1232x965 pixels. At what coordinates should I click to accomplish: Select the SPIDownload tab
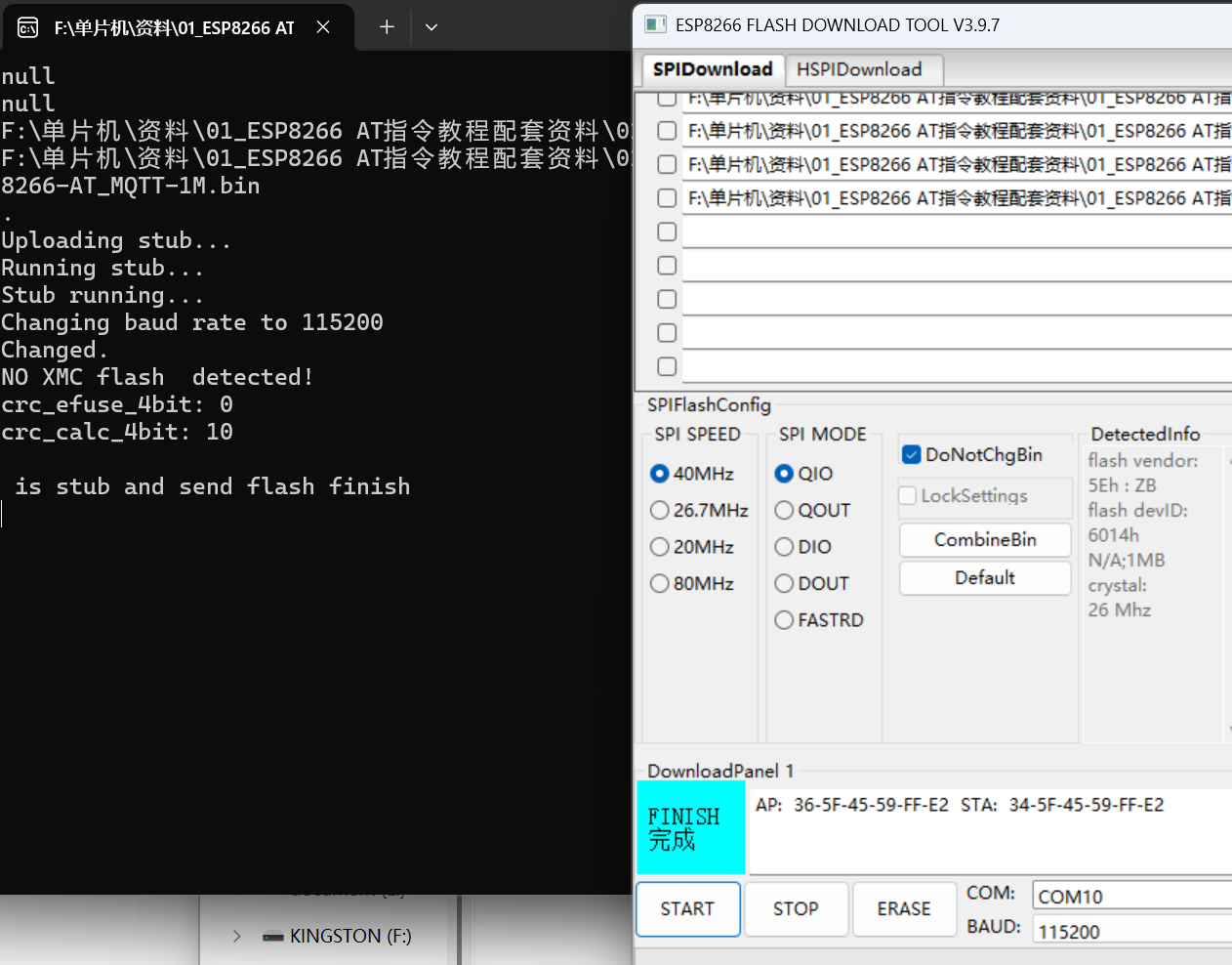[712, 69]
